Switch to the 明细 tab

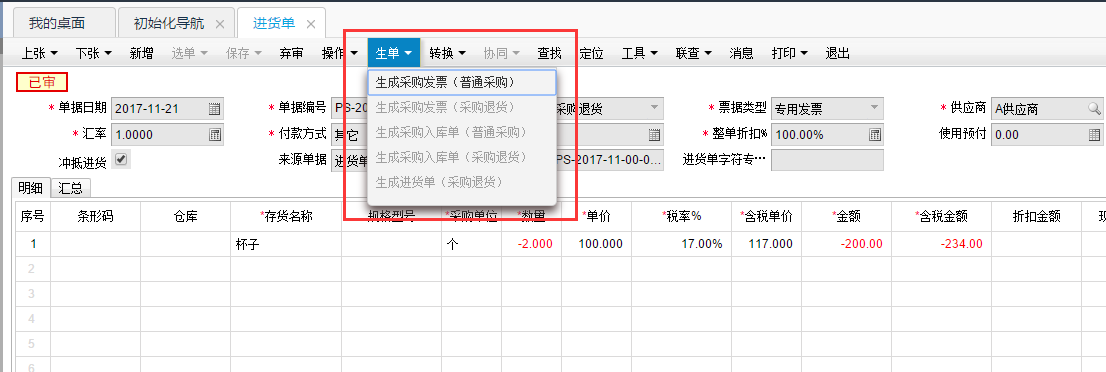(31, 188)
